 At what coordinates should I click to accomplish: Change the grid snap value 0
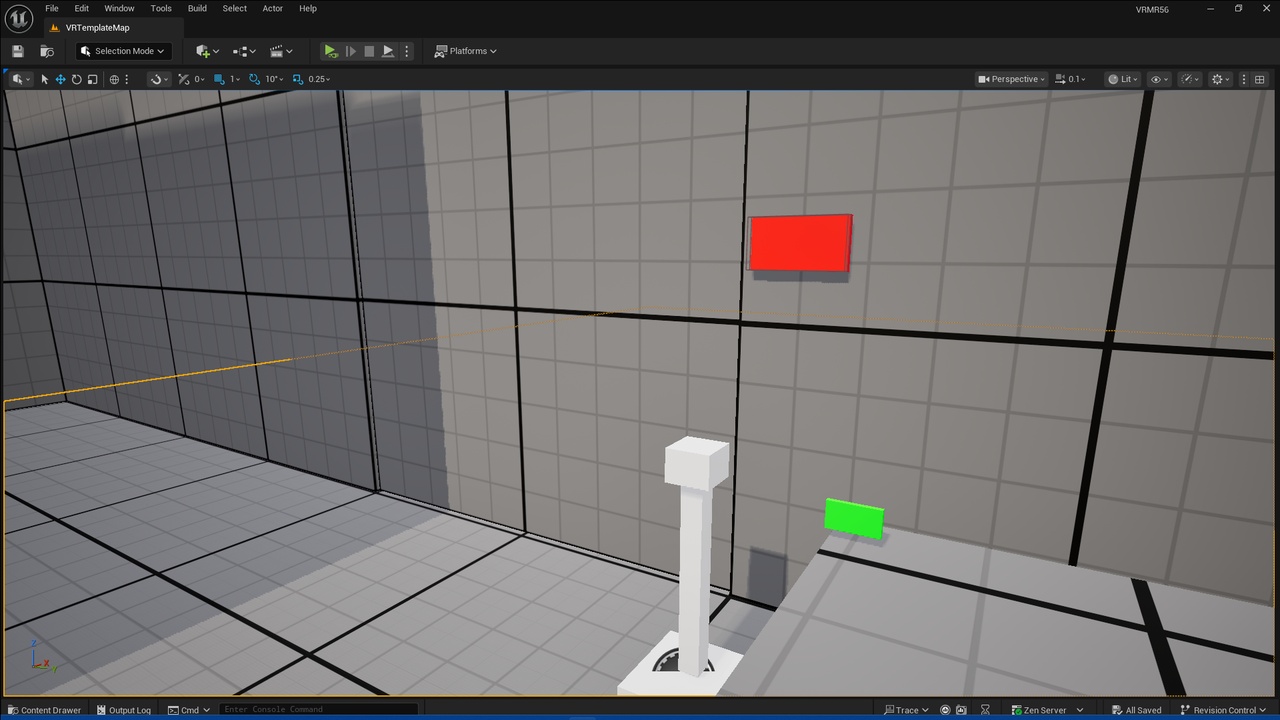[199, 79]
